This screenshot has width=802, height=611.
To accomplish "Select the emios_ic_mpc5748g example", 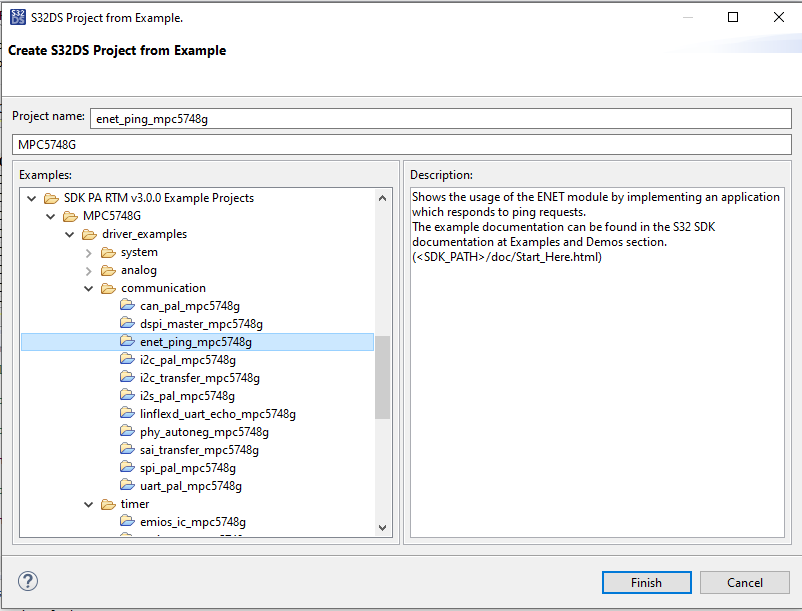I will (193, 522).
